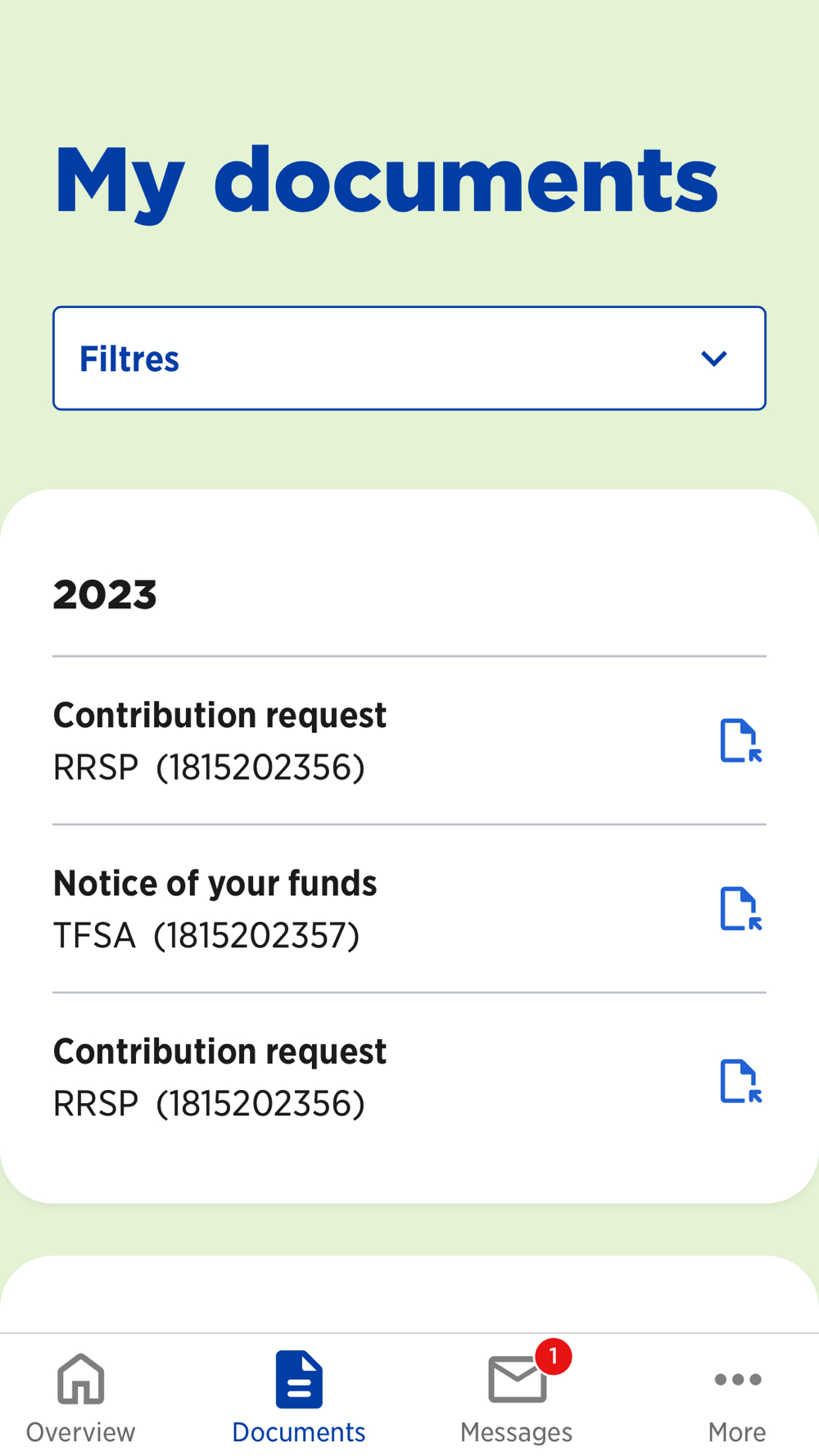Switch to the Overview tab label

tap(81, 1431)
